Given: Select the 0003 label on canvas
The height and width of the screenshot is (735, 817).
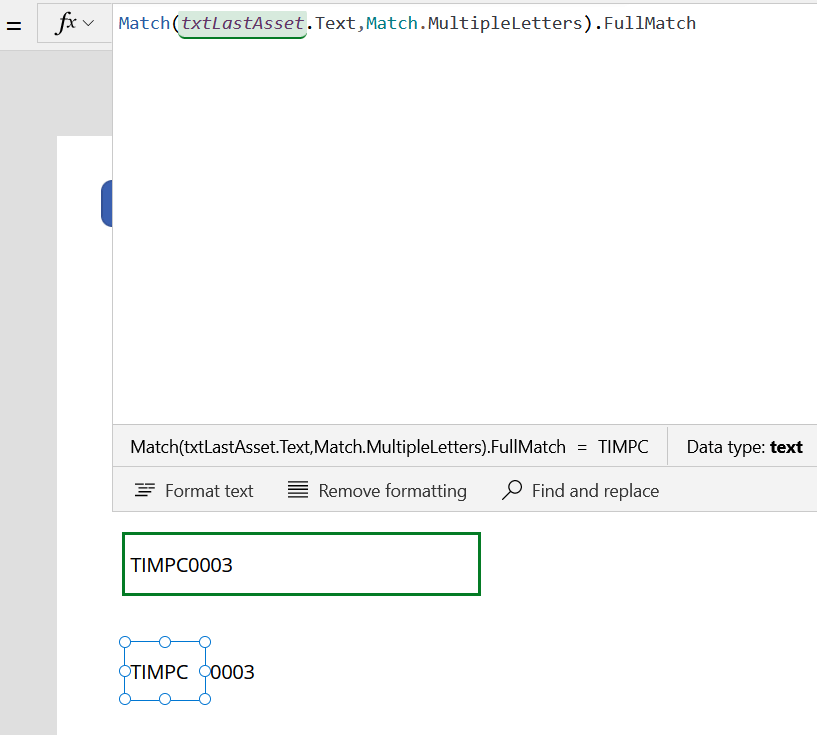Looking at the screenshot, I should click(235, 672).
